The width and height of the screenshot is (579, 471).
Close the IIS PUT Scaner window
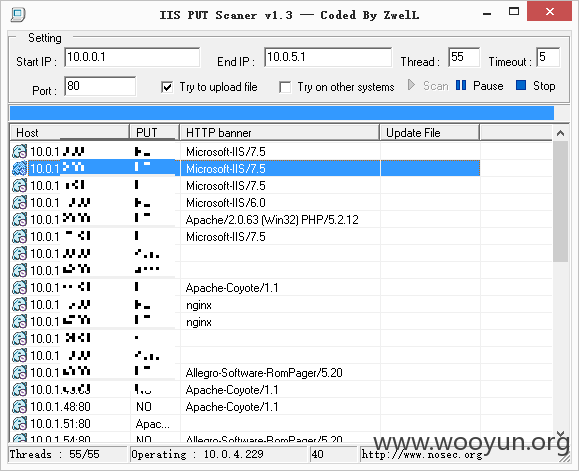pos(549,11)
